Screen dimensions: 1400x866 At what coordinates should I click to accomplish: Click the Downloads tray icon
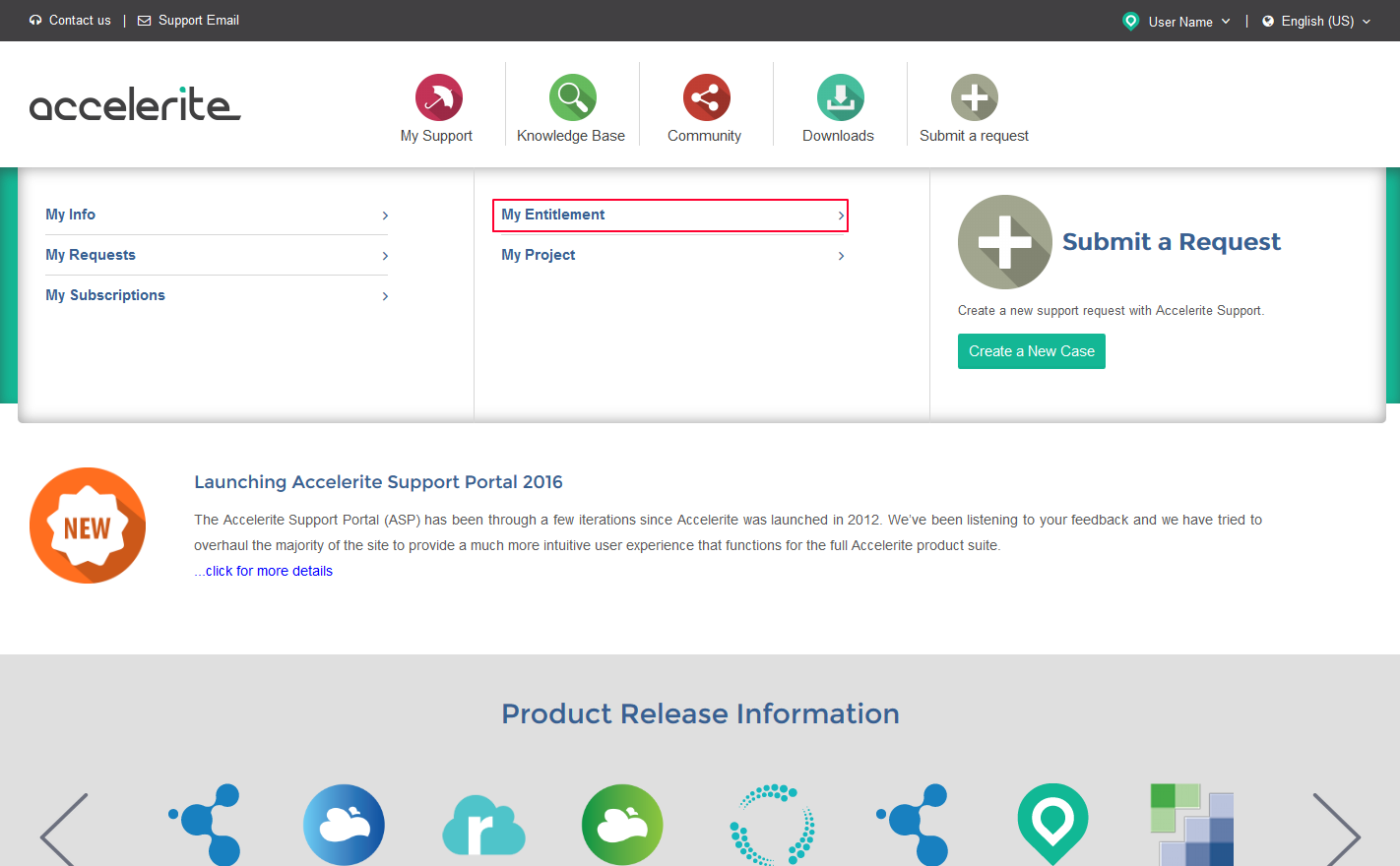(x=841, y=97)
